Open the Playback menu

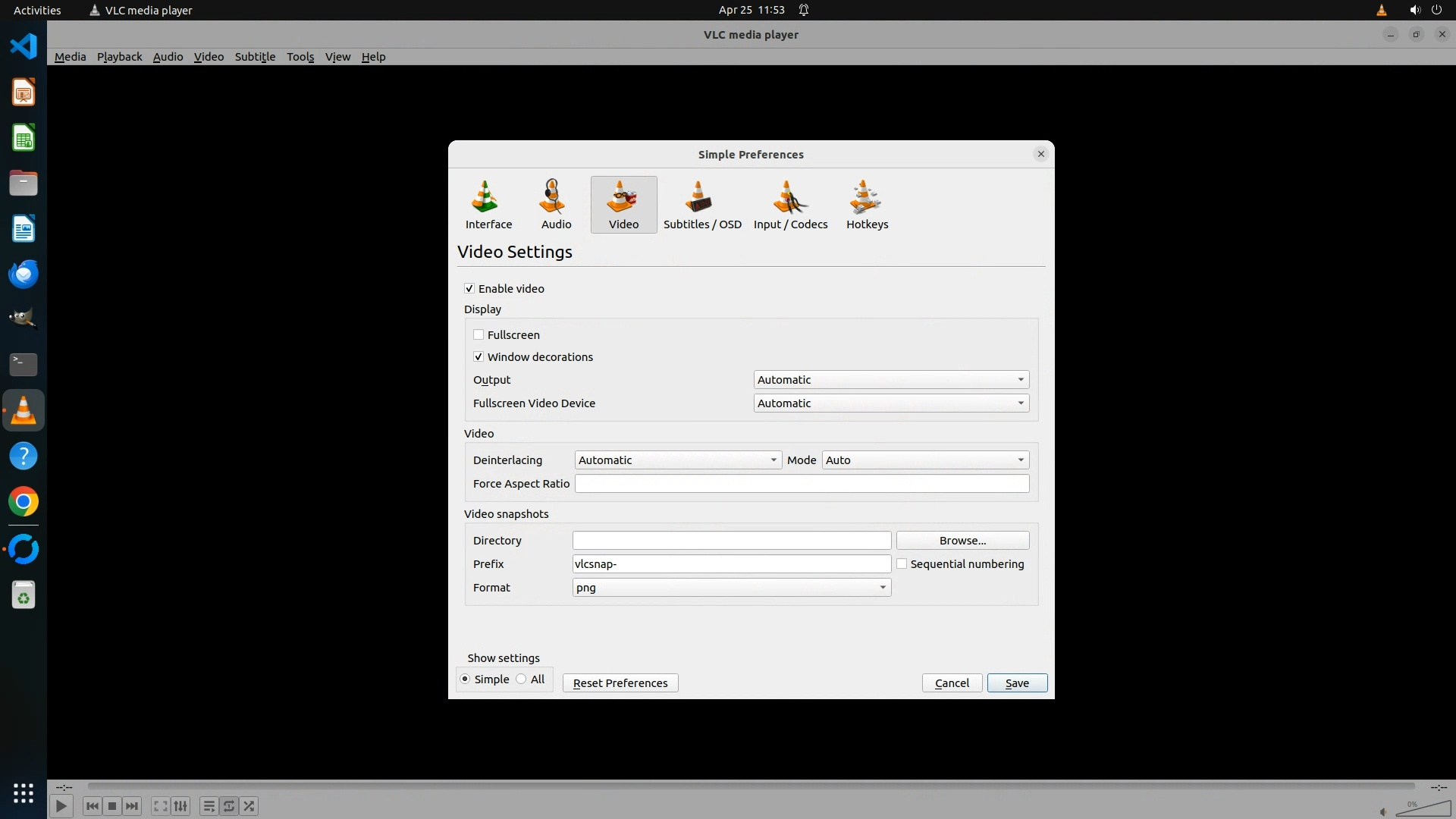click(x=119, y=57)
